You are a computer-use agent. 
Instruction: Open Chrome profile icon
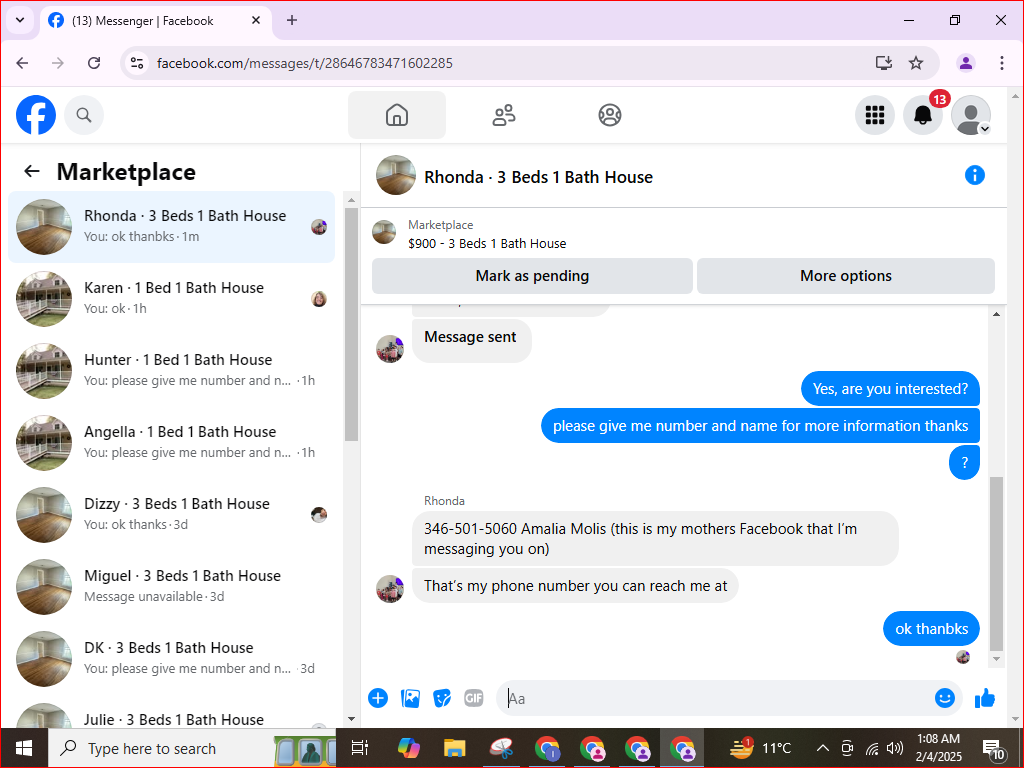(x=966, y=63)
